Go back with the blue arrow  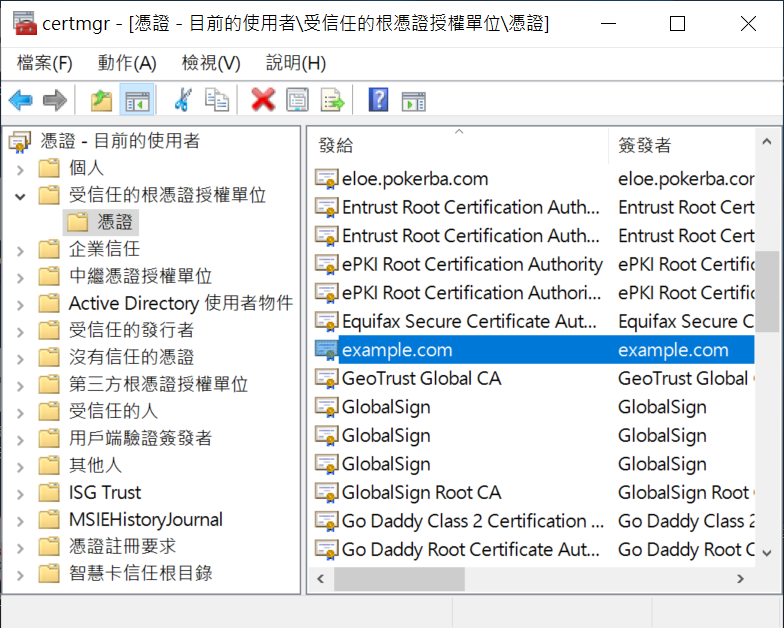click(x=20, y=100)
